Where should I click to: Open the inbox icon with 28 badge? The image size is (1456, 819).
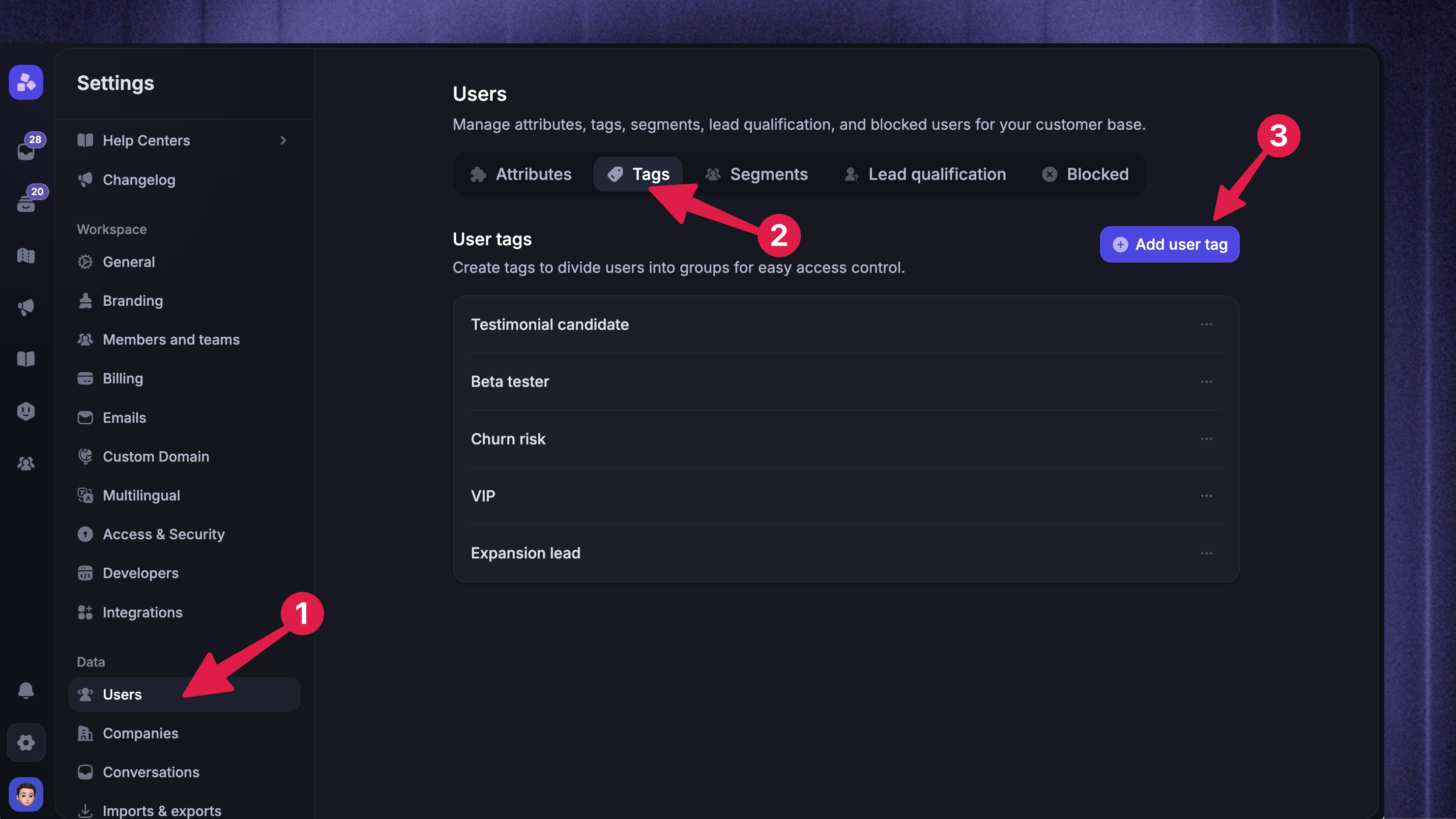point(26,150)
